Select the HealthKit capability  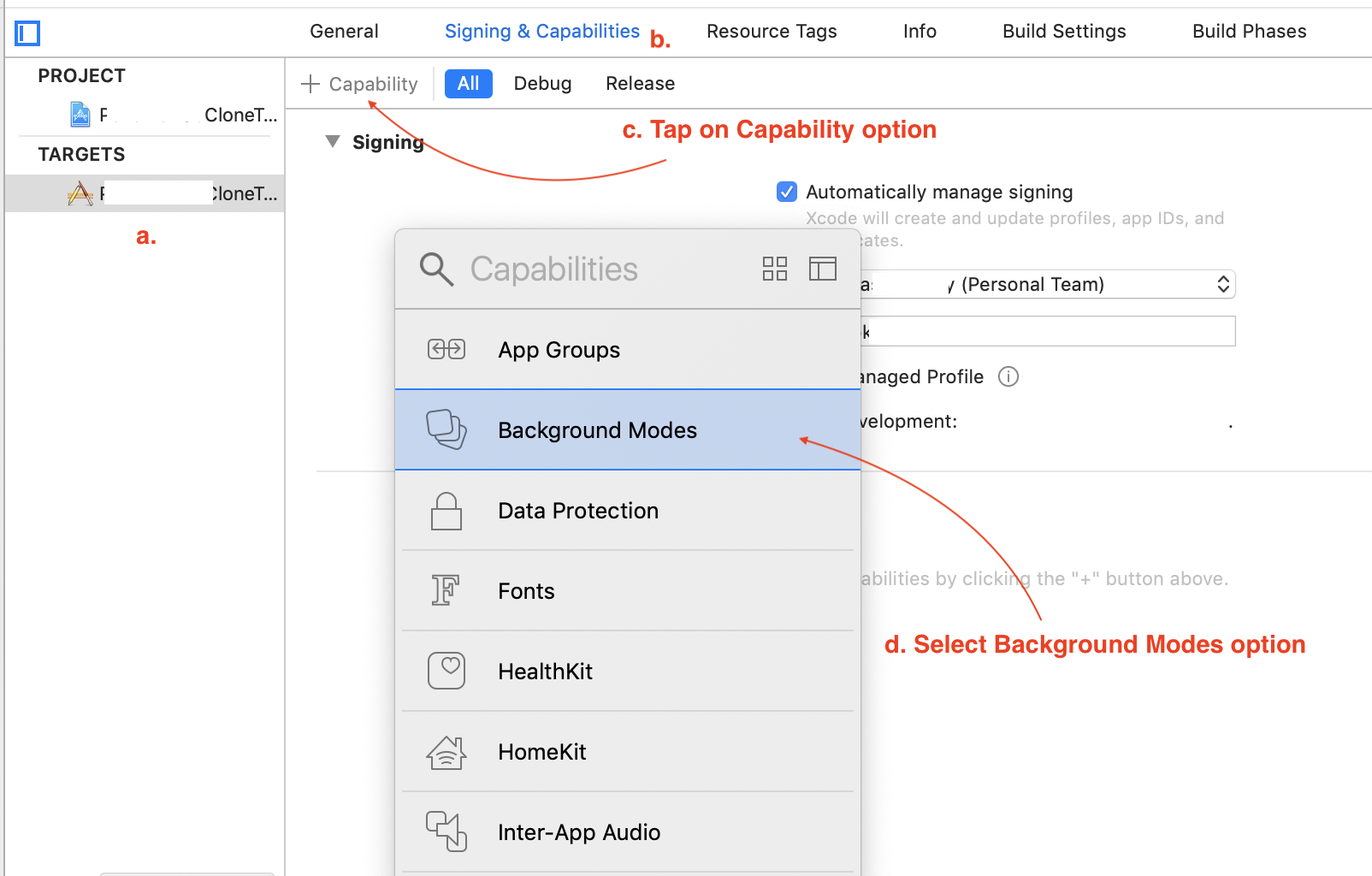(x=628, y=671)
